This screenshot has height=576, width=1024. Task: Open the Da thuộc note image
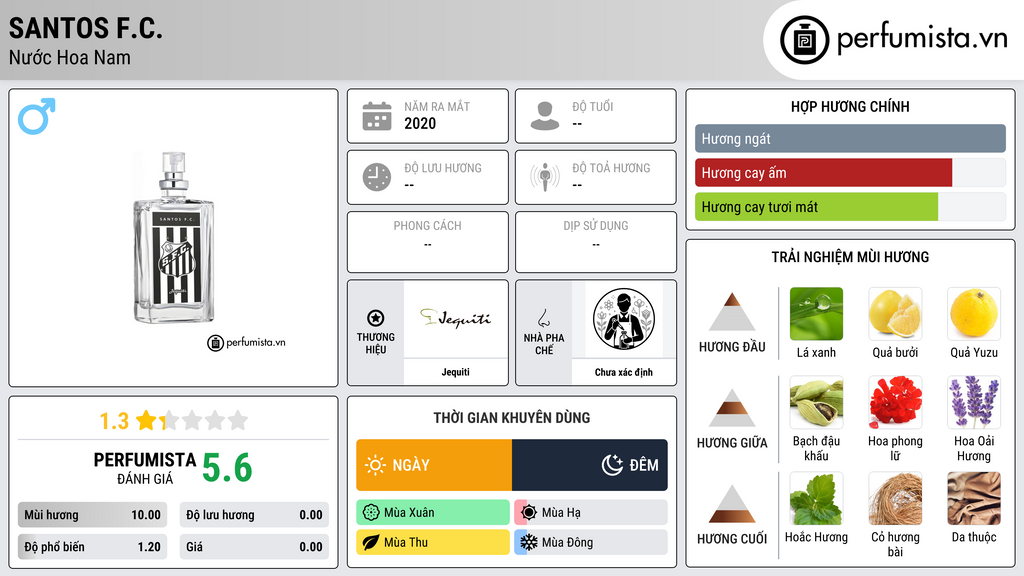(974, 499)
